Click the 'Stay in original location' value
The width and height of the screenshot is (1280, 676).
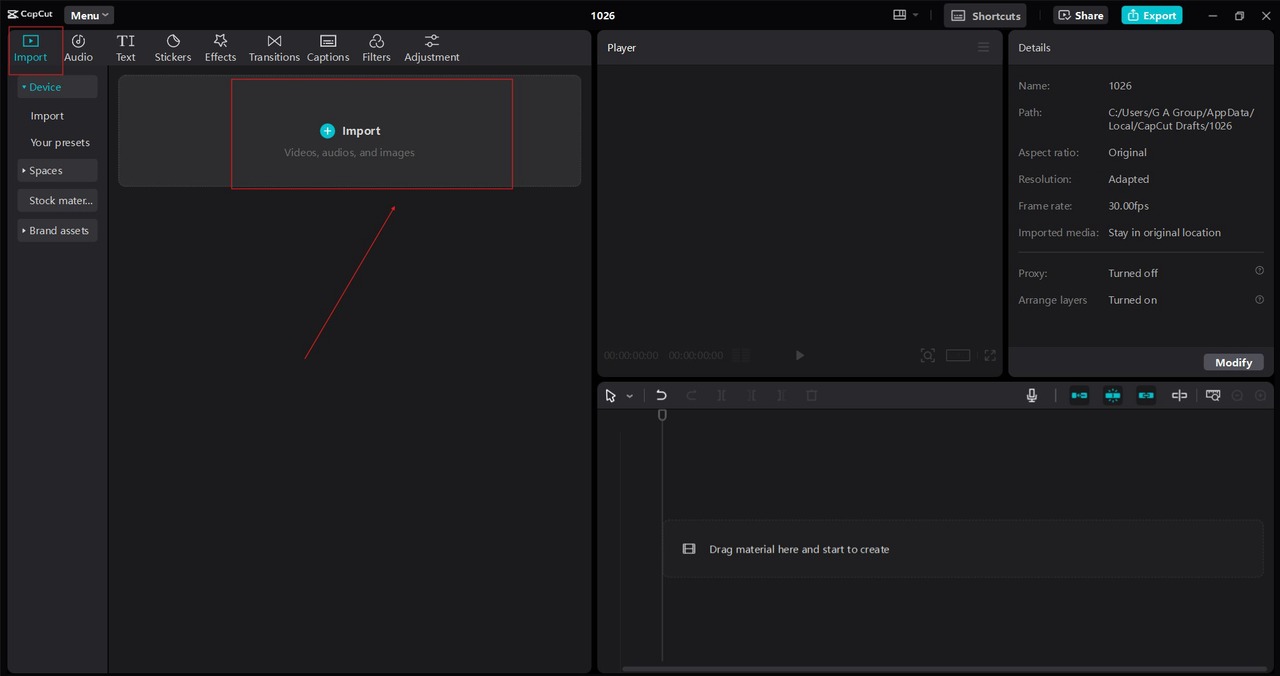[x=1164, y=233]
